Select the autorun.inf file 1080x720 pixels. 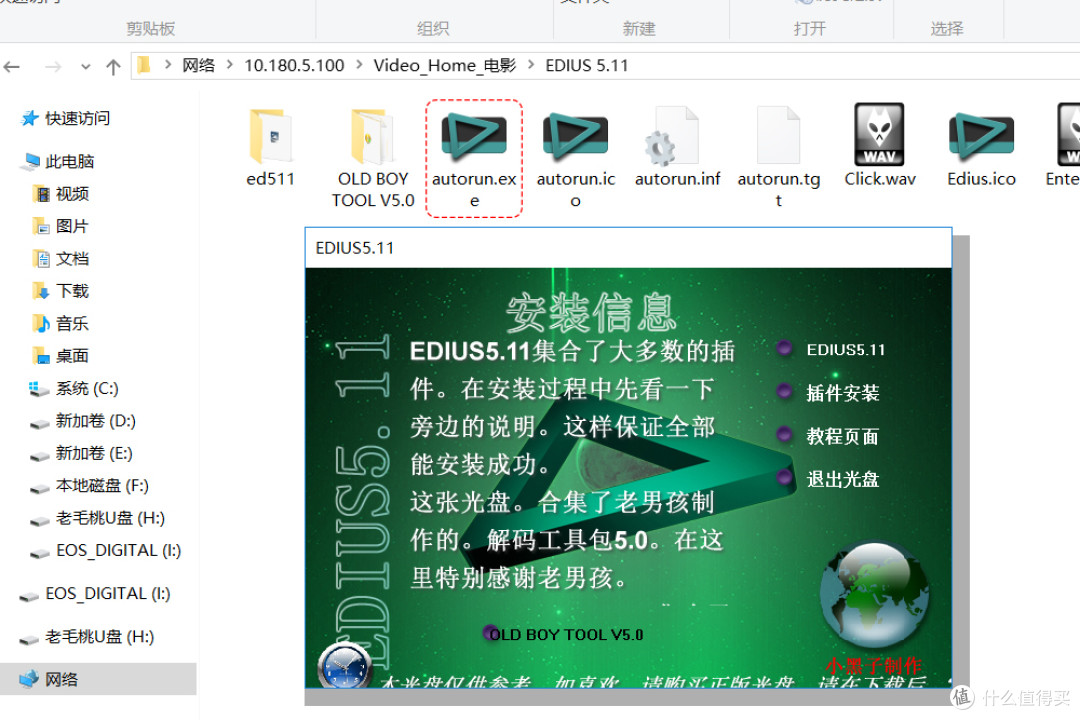[x=677, y=147]
